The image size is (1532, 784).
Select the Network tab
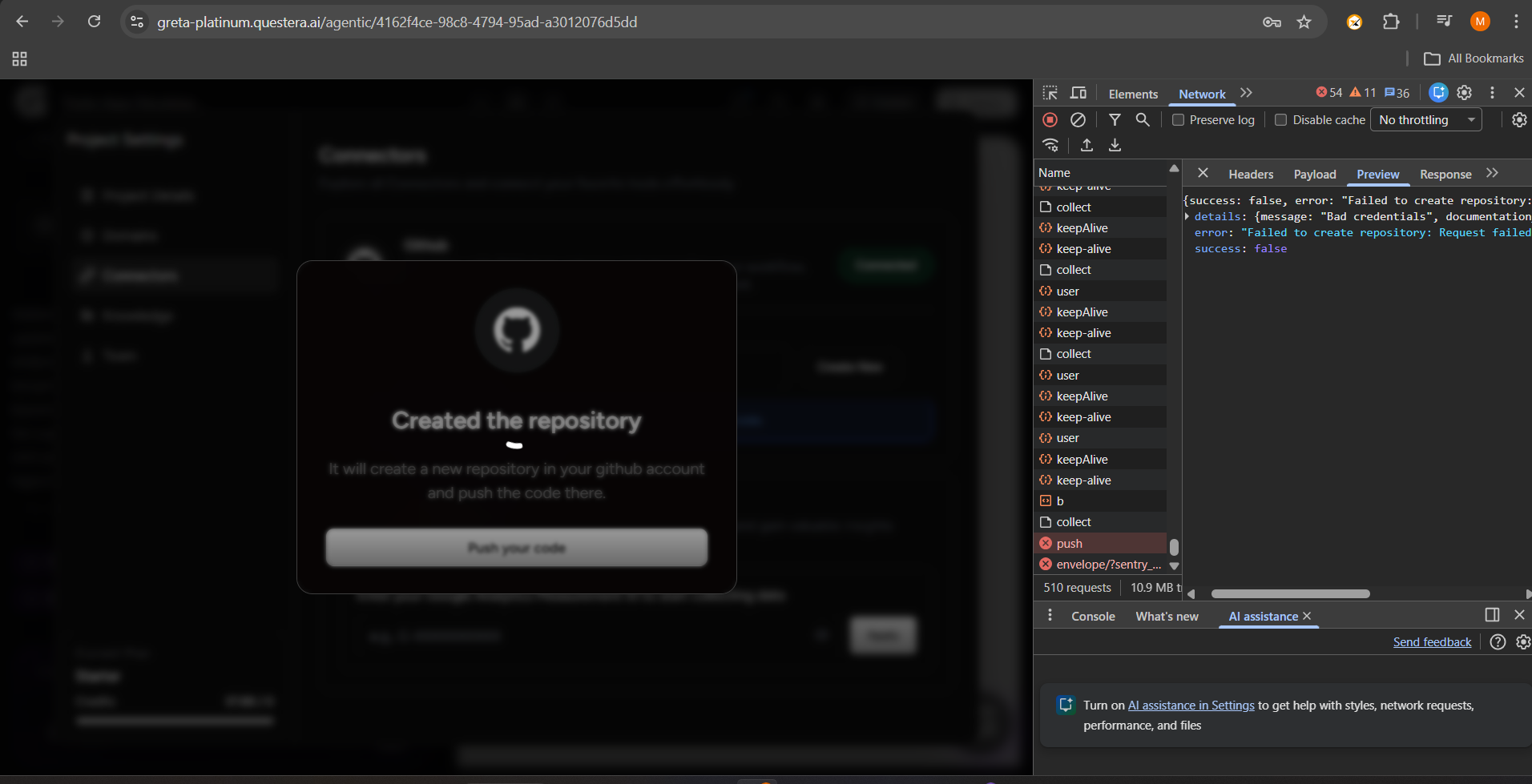1202,94
